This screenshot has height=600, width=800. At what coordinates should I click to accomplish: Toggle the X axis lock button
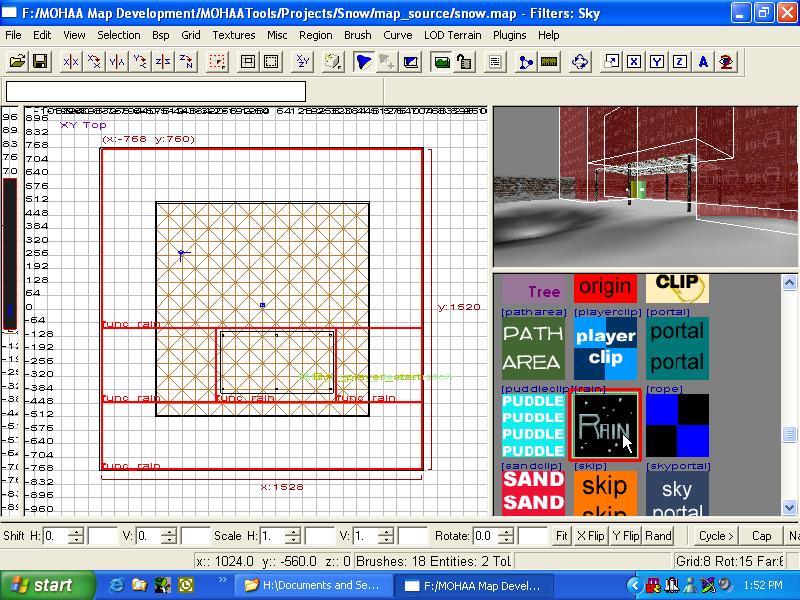point(633,62)
